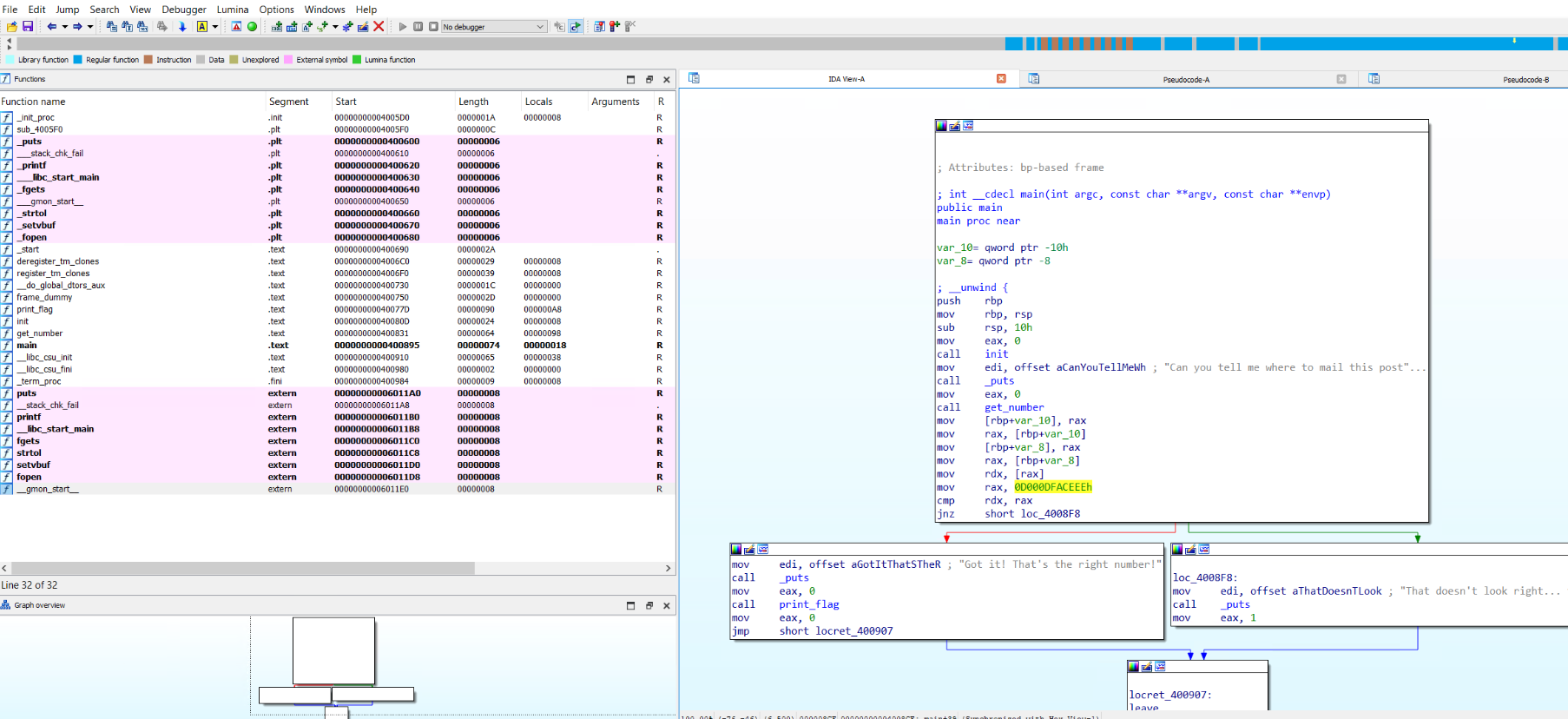Click color icon on loc_4008F8 node header
This screenshot has height=719, width=1568.
[1177, 550]
